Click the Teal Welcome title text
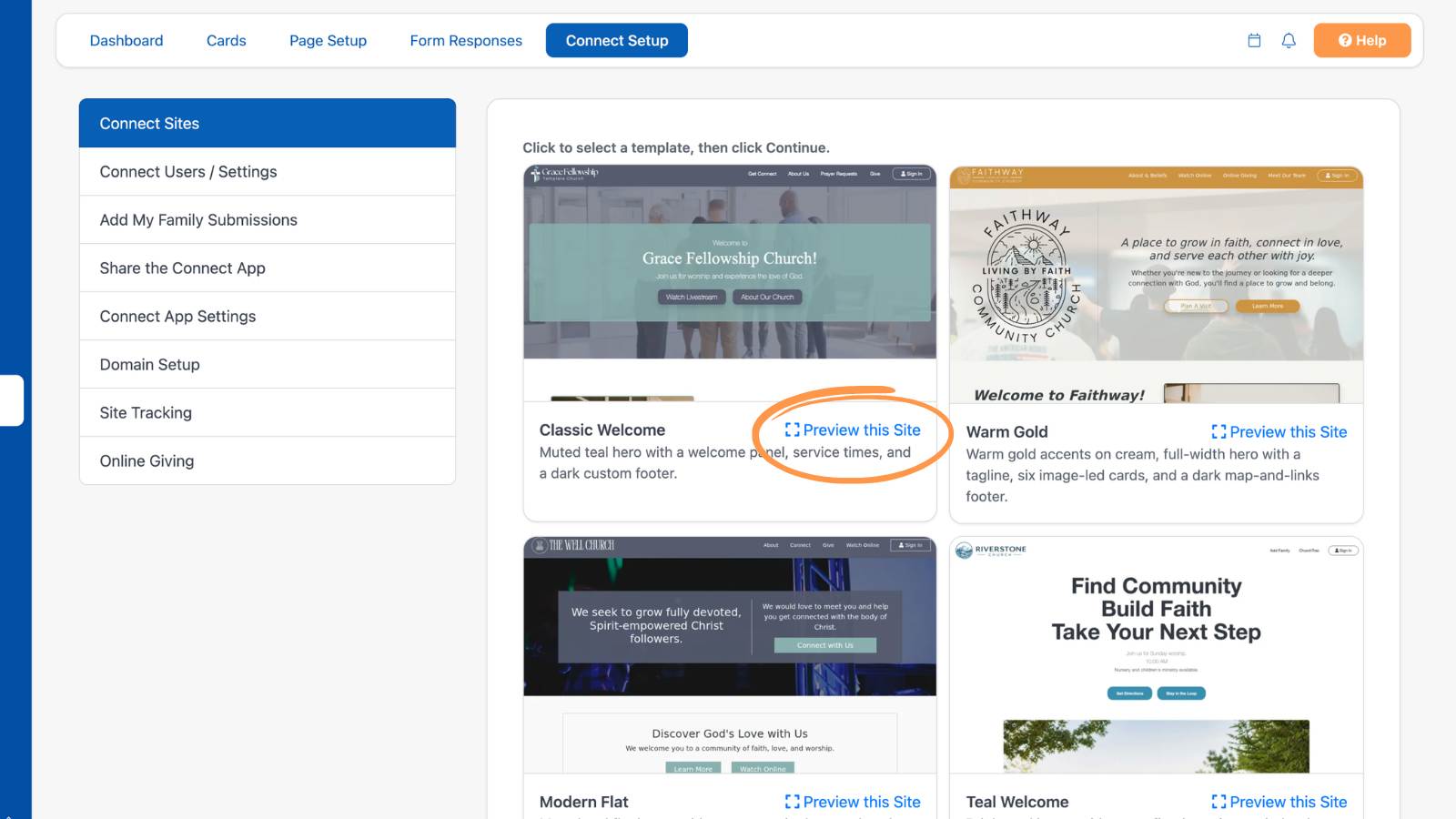The height and width of the screenshot is (819, 1456). click(1017, 802)
